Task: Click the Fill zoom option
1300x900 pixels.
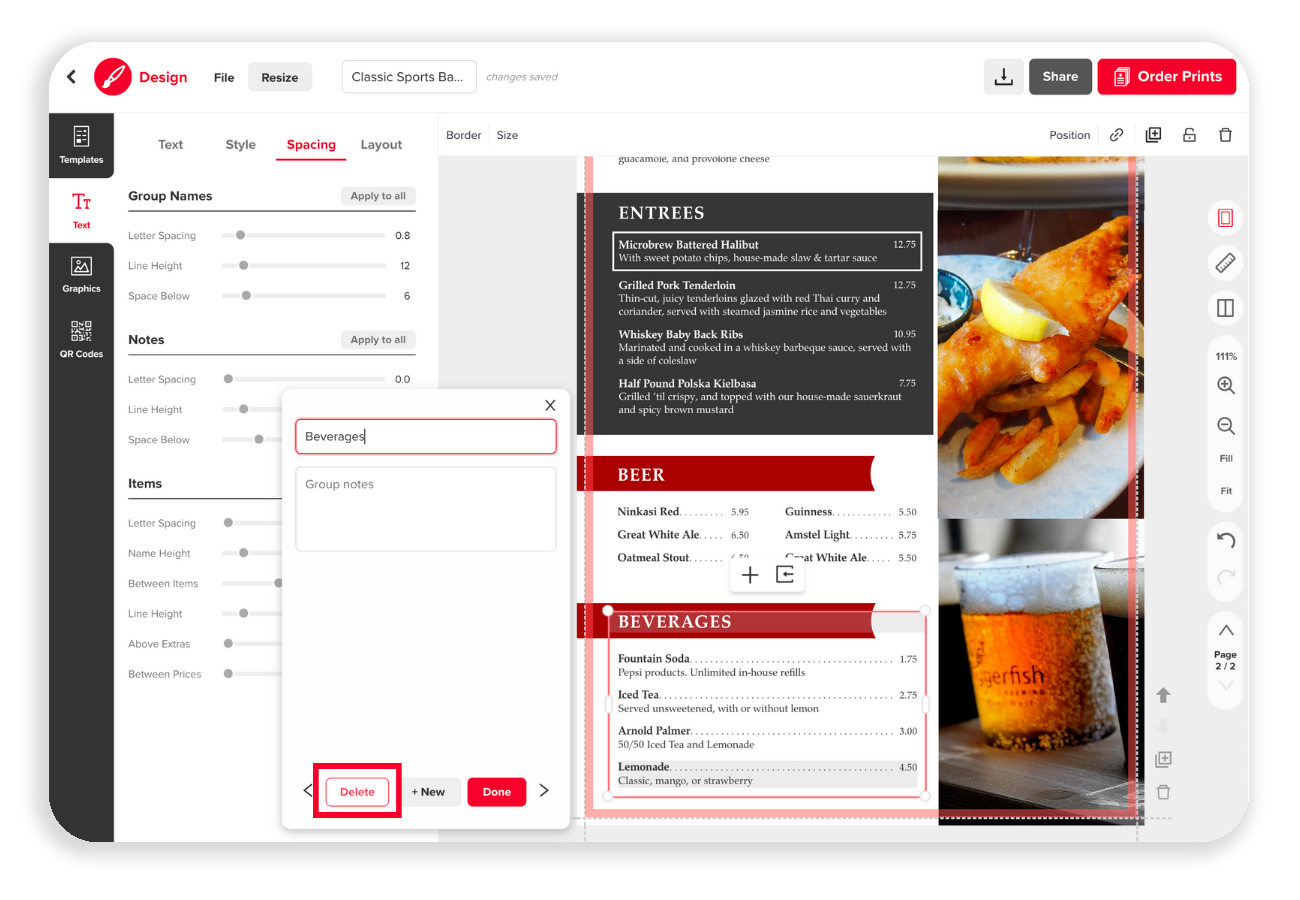Action: point(1226,458)
